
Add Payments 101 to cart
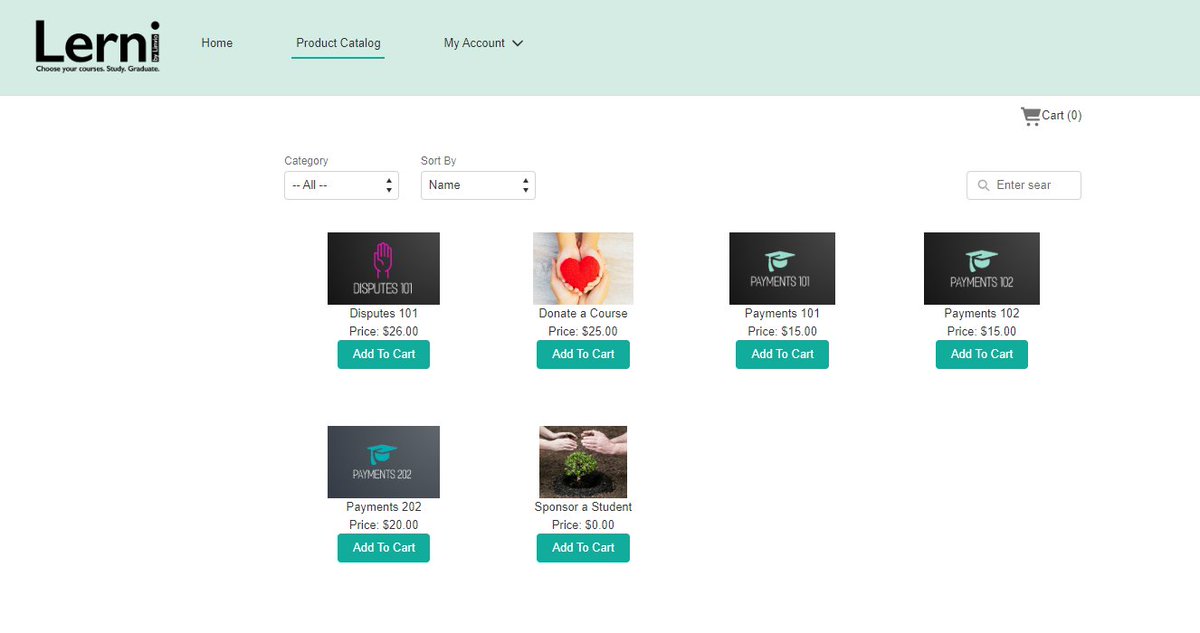point(782,354)
